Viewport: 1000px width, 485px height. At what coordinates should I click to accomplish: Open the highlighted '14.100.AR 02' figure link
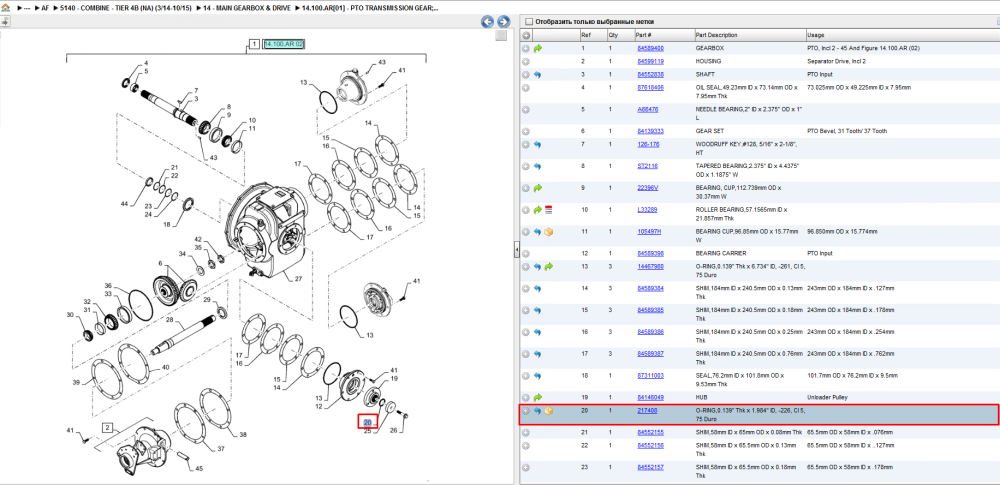pos(284,44)
